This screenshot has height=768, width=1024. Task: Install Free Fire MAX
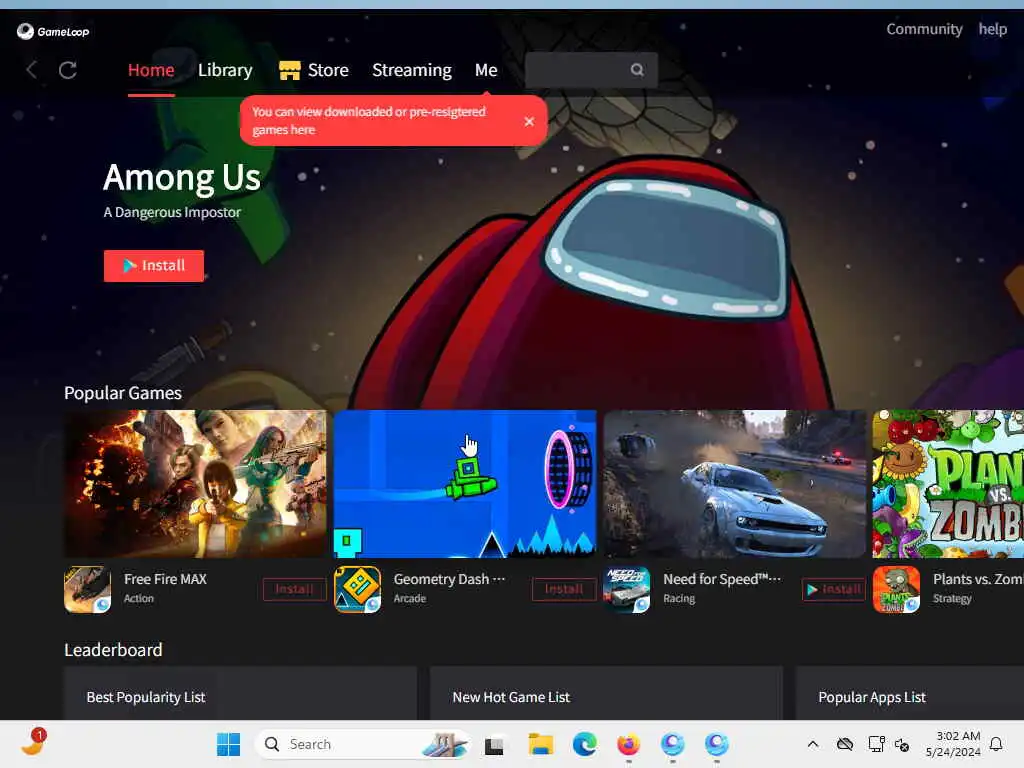point(295,589)
